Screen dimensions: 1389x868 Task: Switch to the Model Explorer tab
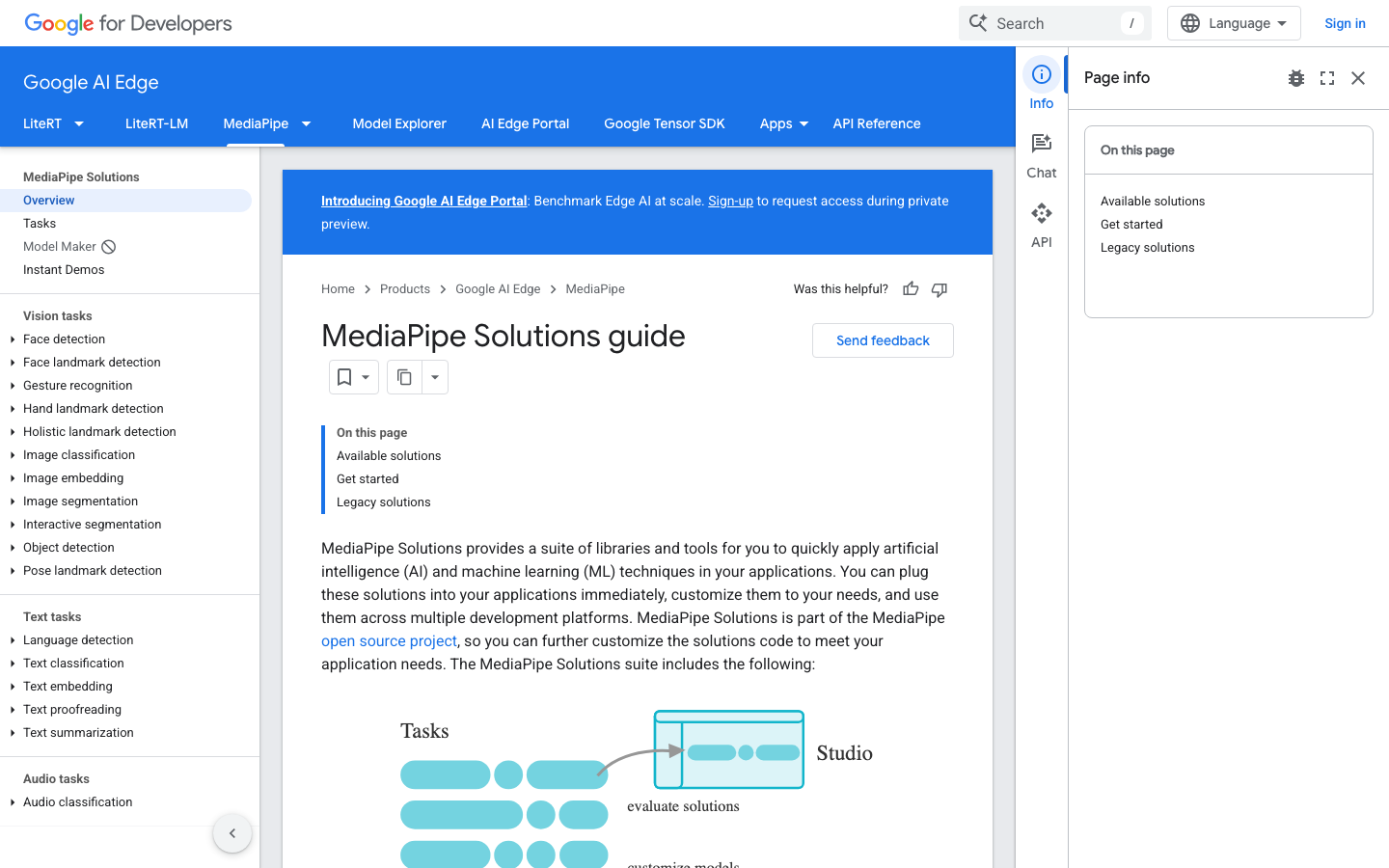399,123
